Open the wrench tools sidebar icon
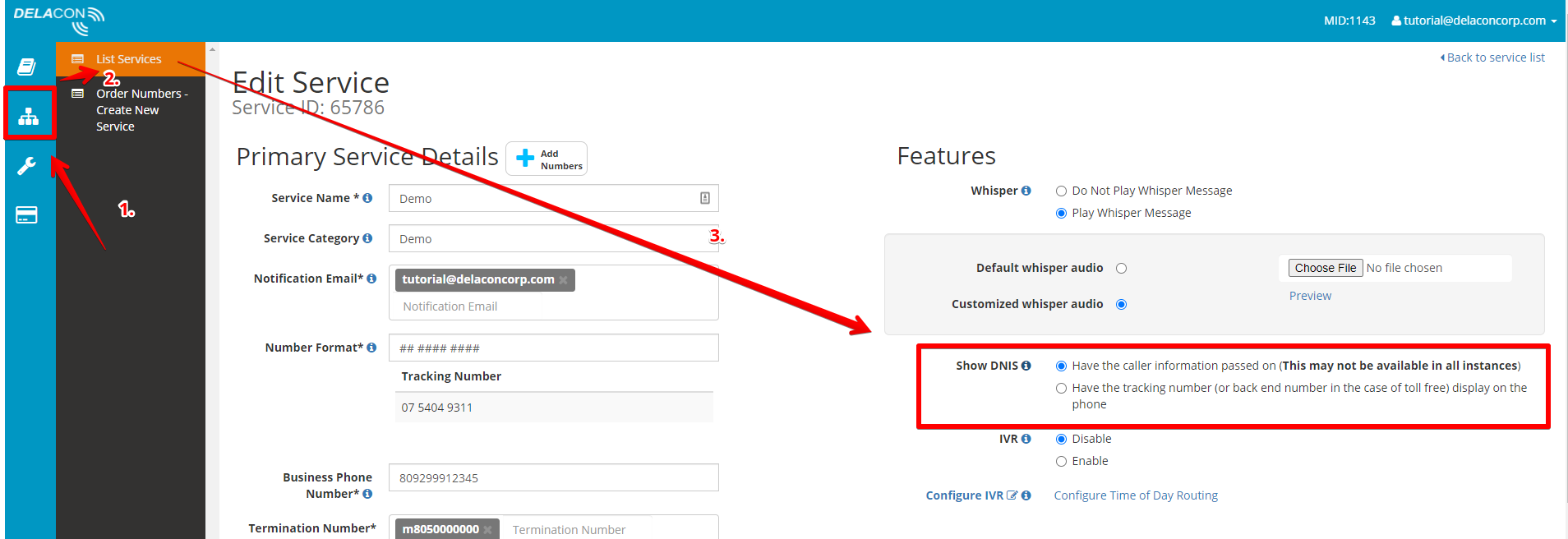Image resolution: width=1568 pixels, height=539 pixels. (x=27, y=166)
